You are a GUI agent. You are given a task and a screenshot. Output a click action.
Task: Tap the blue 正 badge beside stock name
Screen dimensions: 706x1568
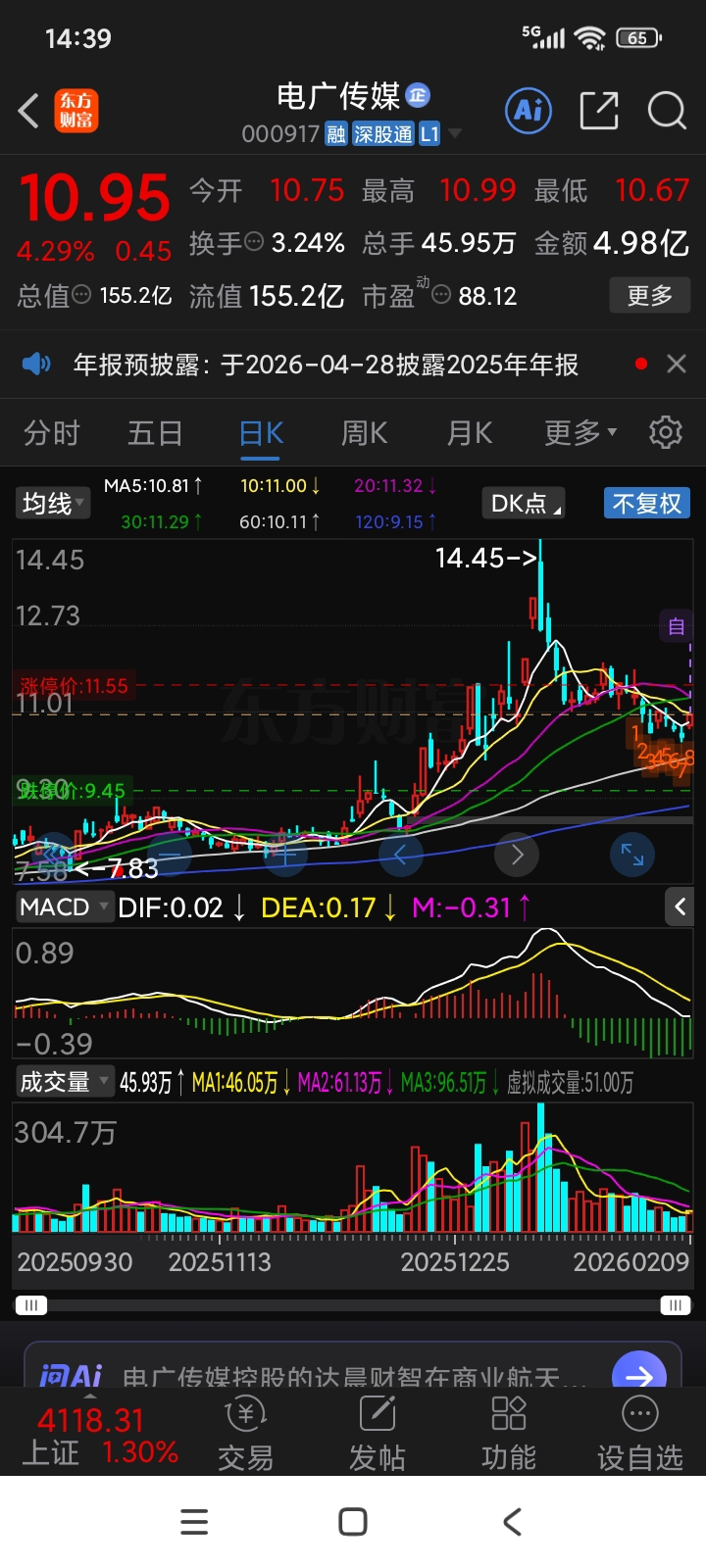[418, 95]
